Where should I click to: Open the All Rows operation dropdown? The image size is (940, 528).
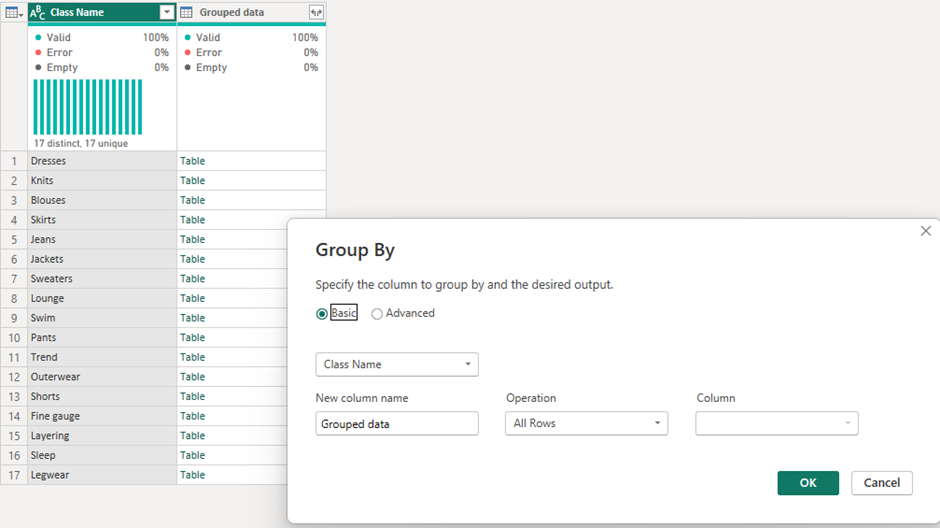click(586, 423)
